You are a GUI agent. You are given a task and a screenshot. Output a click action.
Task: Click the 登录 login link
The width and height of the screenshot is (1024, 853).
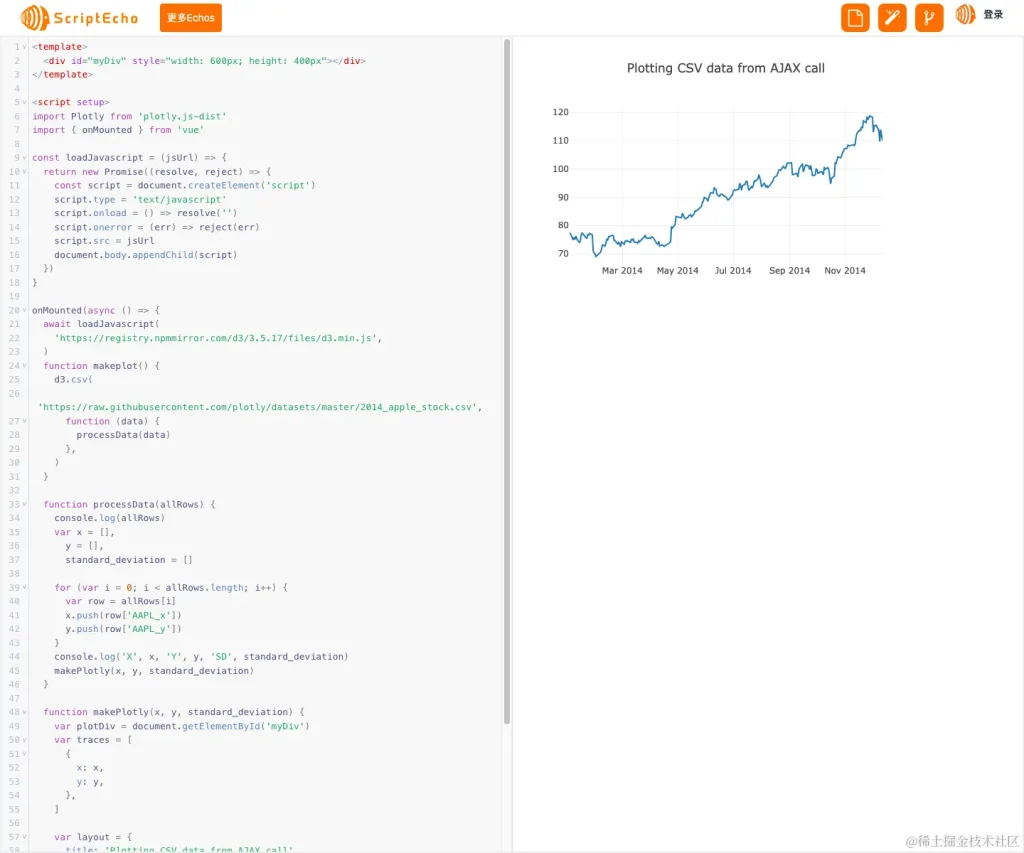point(999,17)
